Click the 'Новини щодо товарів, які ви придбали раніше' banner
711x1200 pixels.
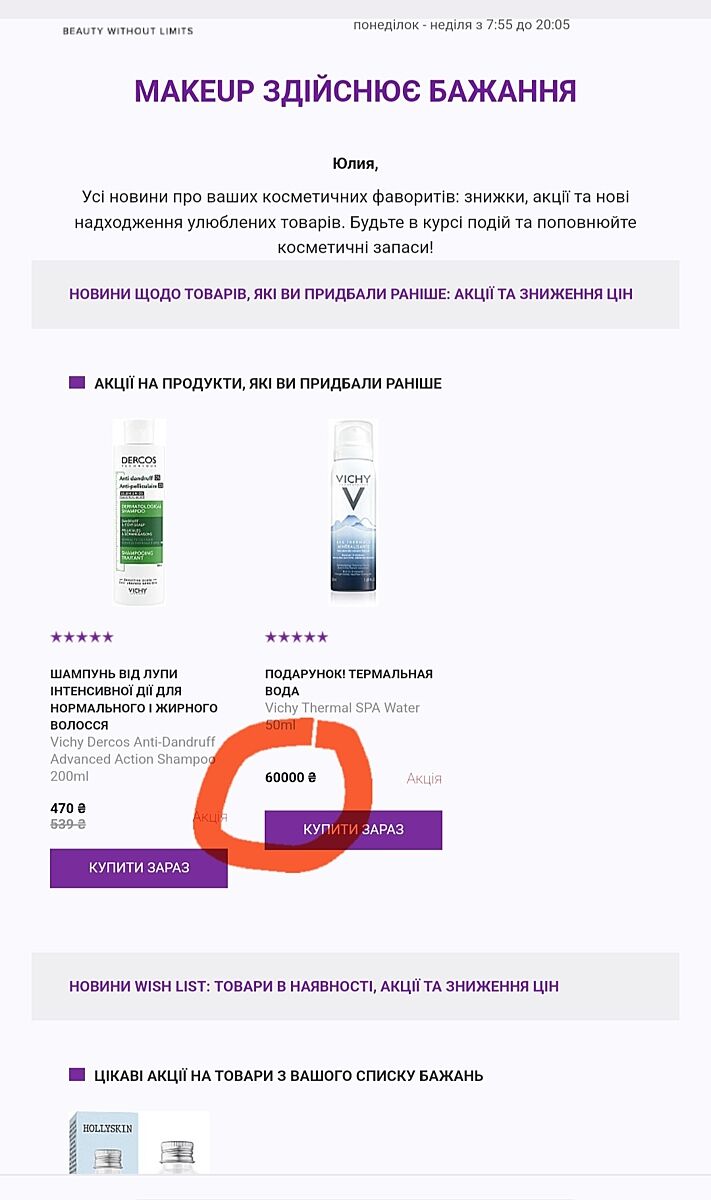coord(351,294)
